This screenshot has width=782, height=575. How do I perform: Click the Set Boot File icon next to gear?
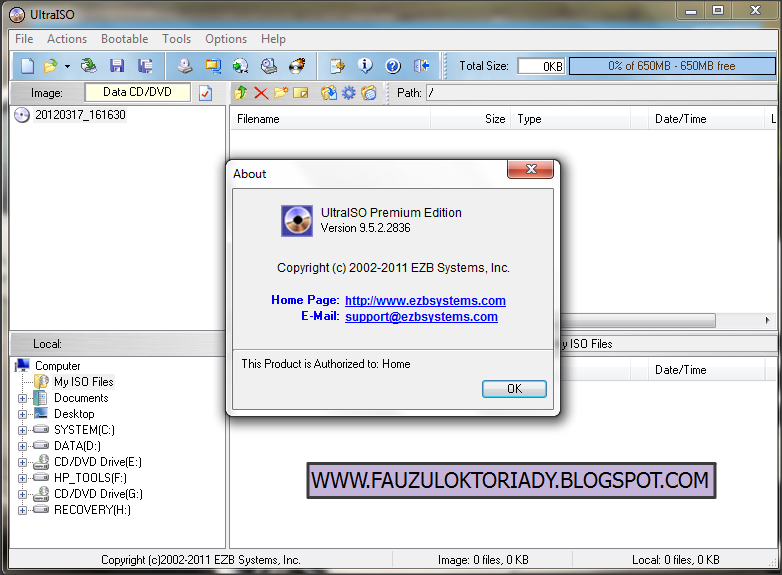pyautogui.click(x=369, y=93)
